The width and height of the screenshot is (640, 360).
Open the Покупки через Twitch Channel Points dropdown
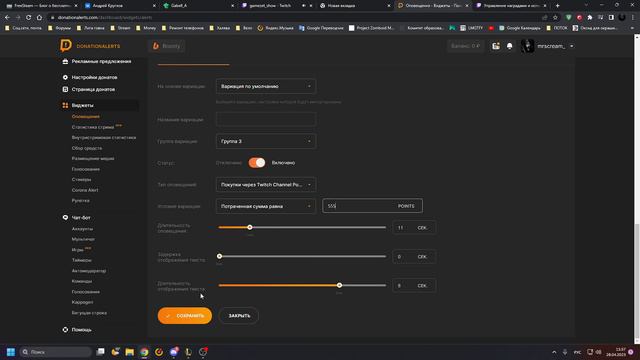coord(266,184)
